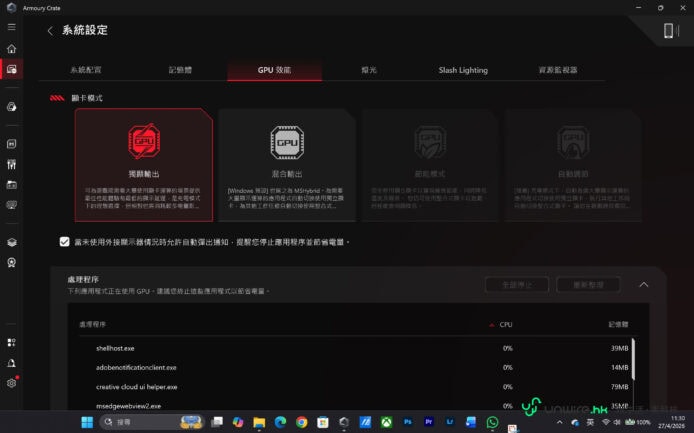
Task: Open the hamburger menu in the sidebar
Action: click(12, 27)
